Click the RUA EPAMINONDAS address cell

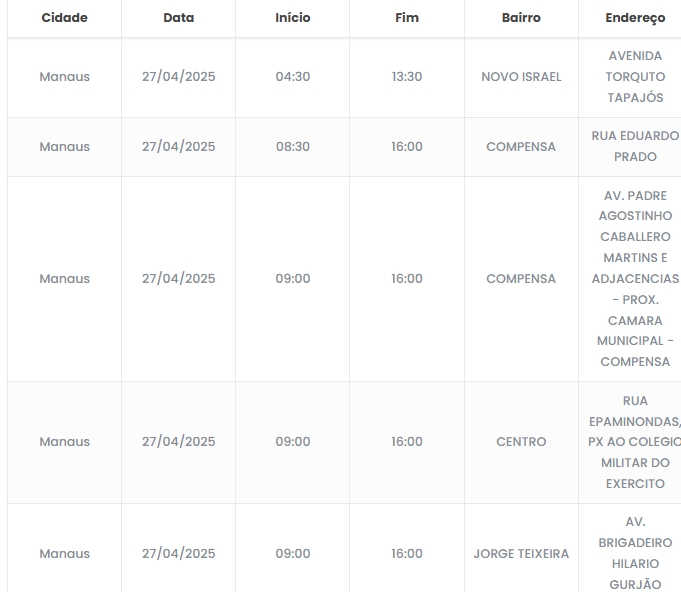click(x=635, y=442)
